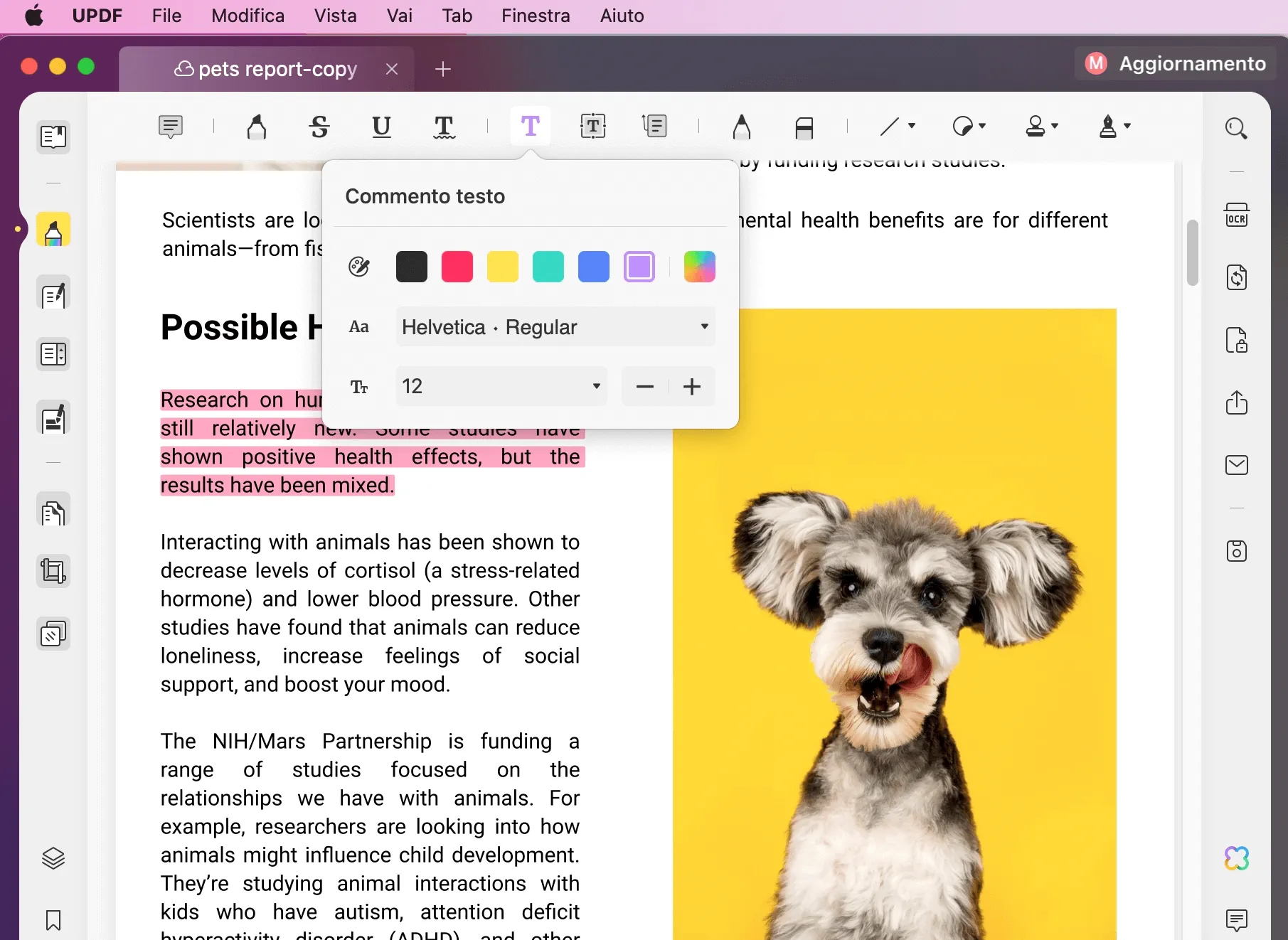The image size is (1288, 940).
Task: Open the Helvetica Regular font dropdown
Action: 555,327
